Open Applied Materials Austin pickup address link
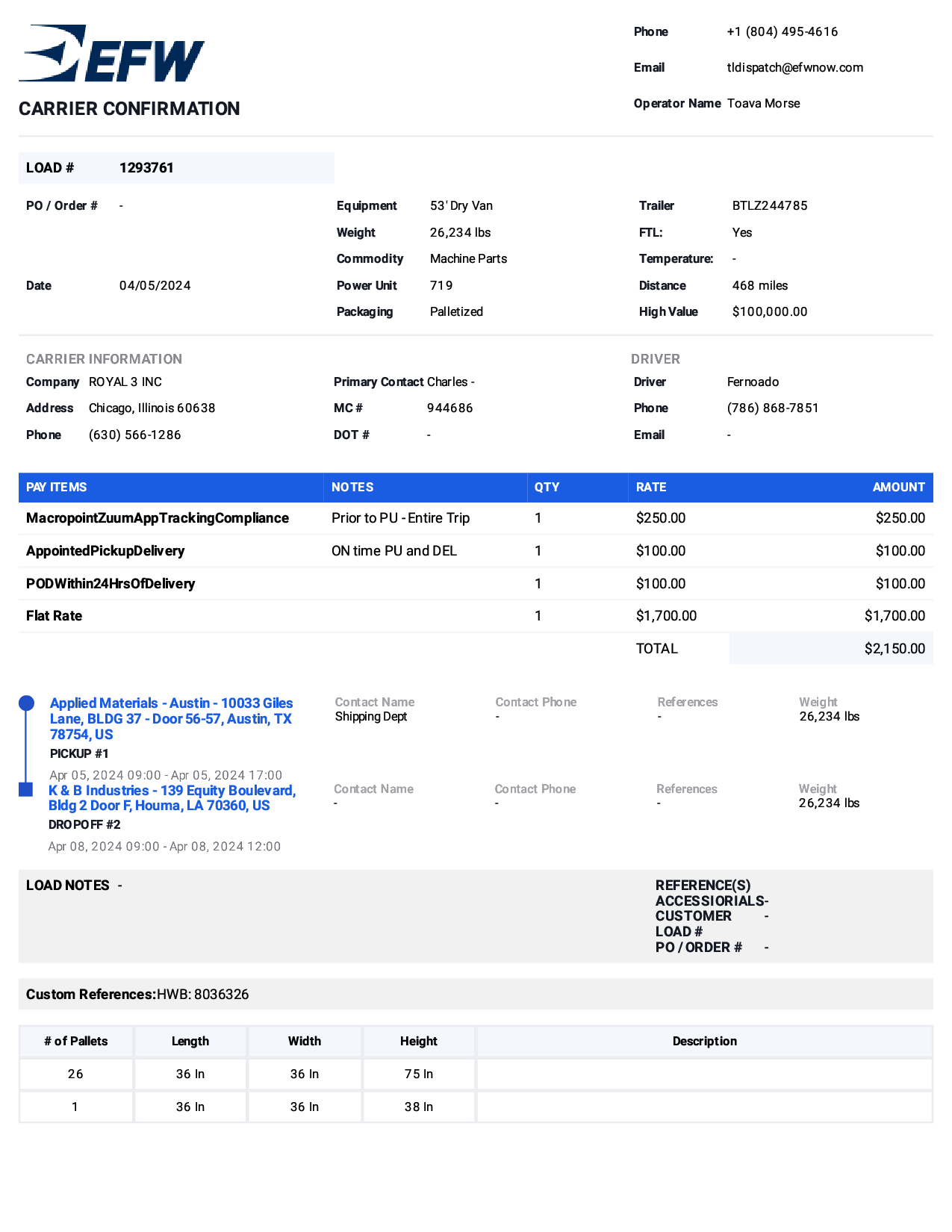The image size is (952, 1232). tap(171, 718)
